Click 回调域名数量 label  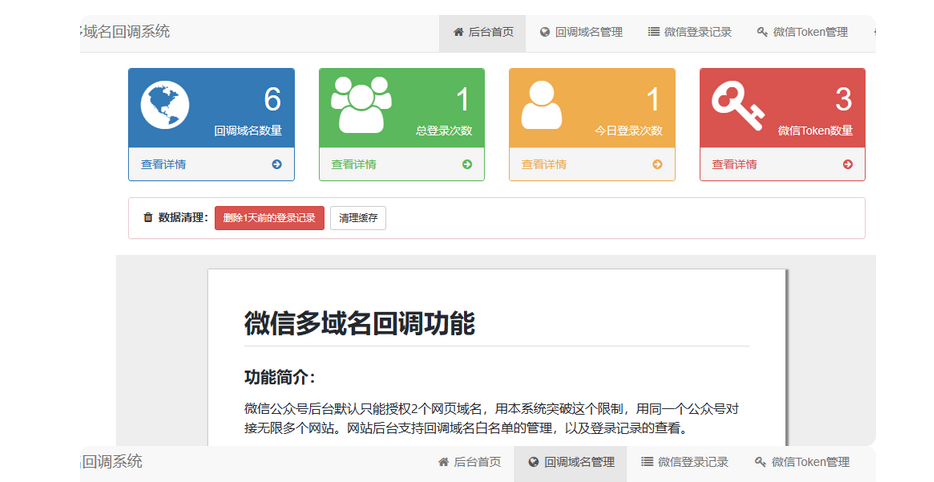(248, 130)
